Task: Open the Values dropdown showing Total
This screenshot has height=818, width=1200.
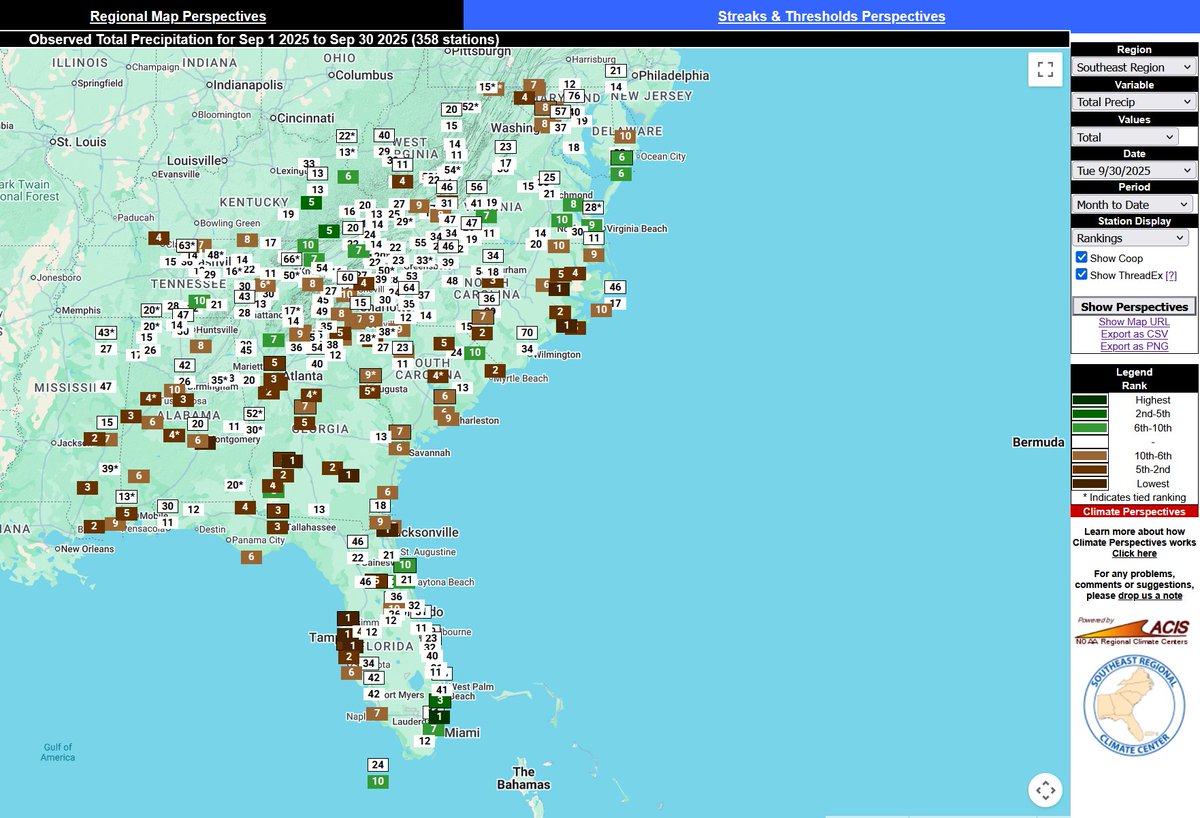Action: (1125, 137)
